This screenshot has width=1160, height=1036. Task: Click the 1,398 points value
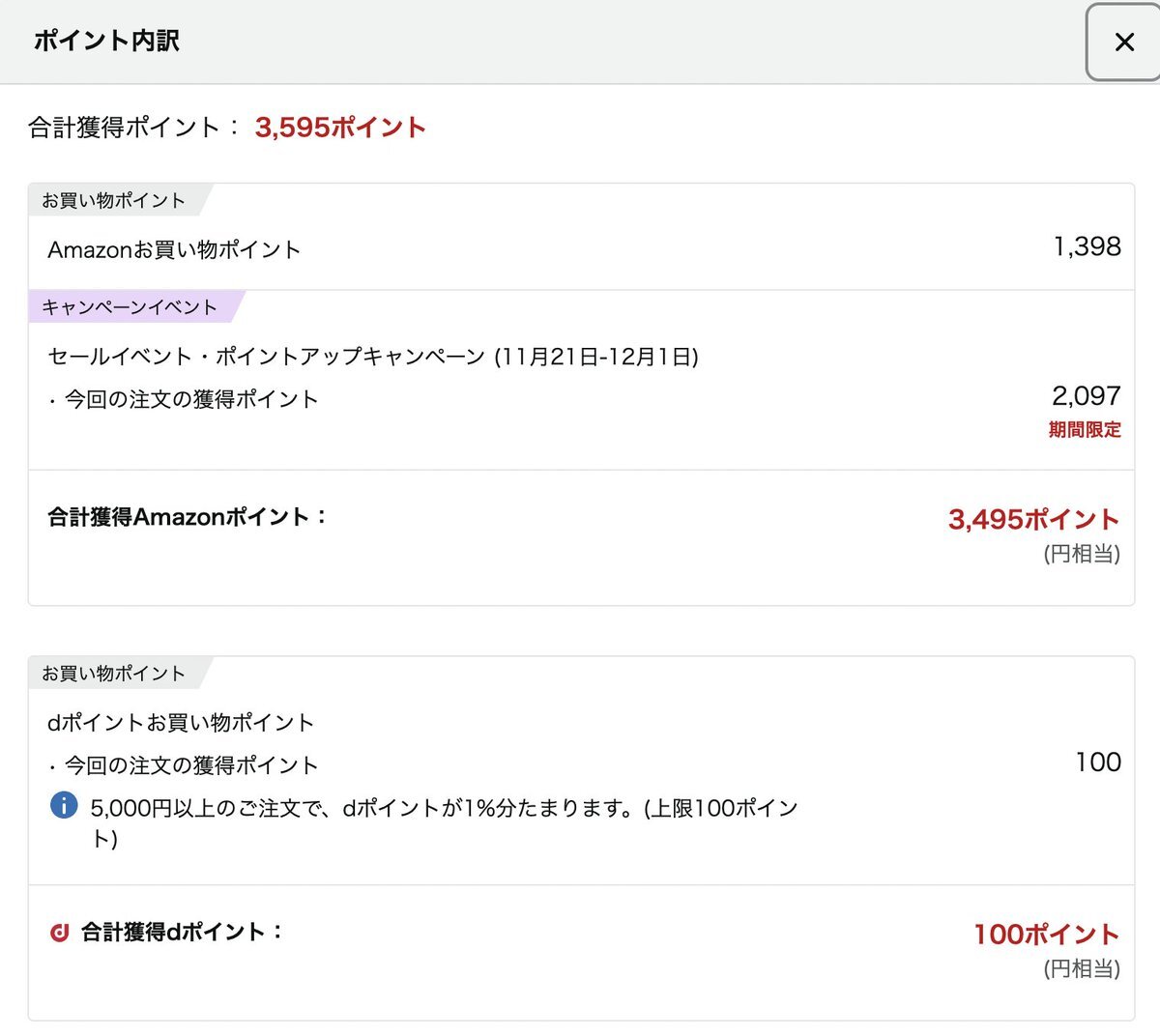[1087, 246]
